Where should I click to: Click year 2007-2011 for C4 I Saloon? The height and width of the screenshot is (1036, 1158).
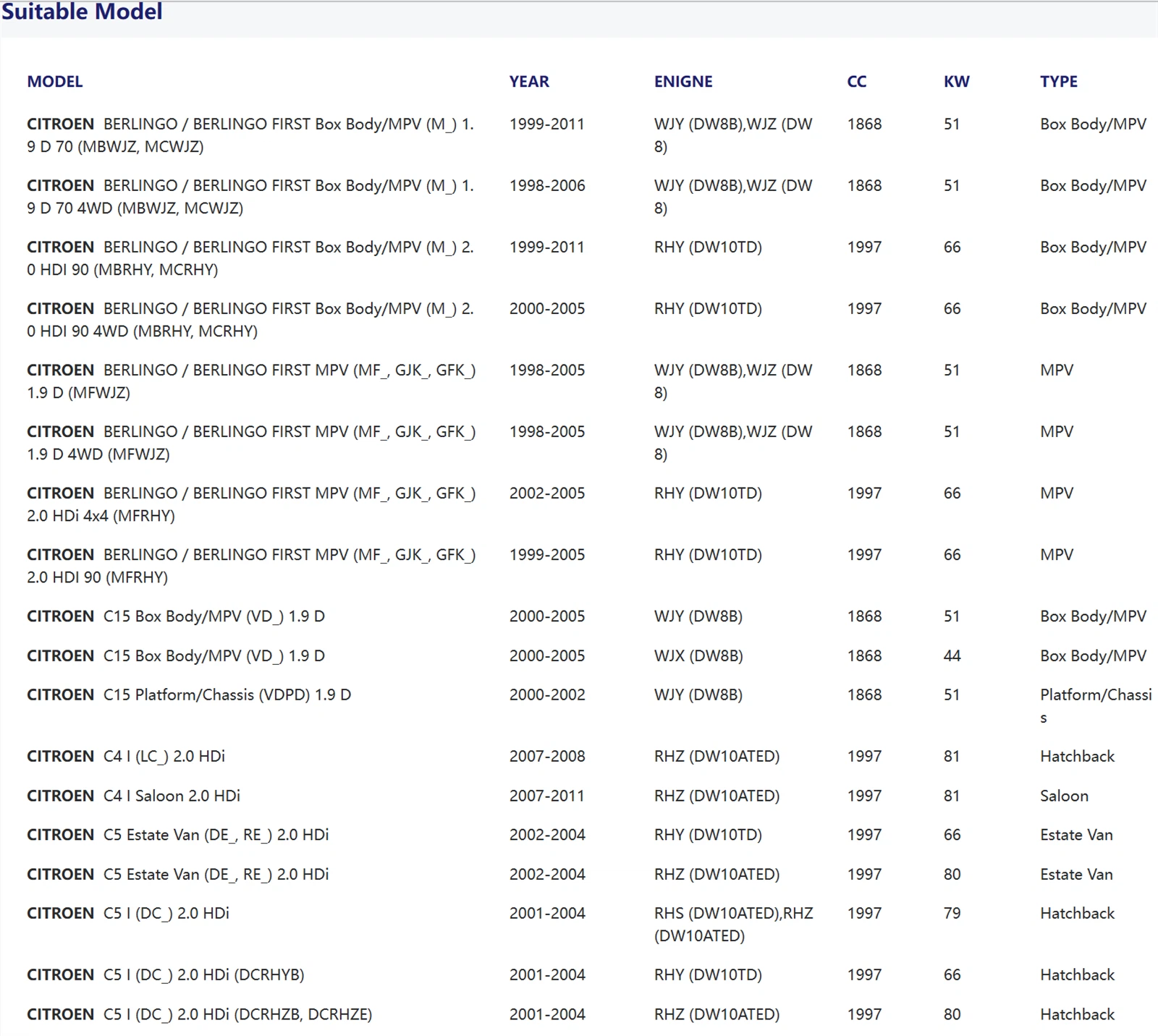(547, 796)
